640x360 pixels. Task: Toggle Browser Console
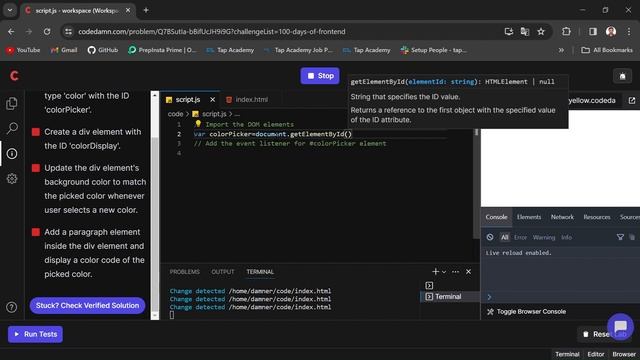527,311
